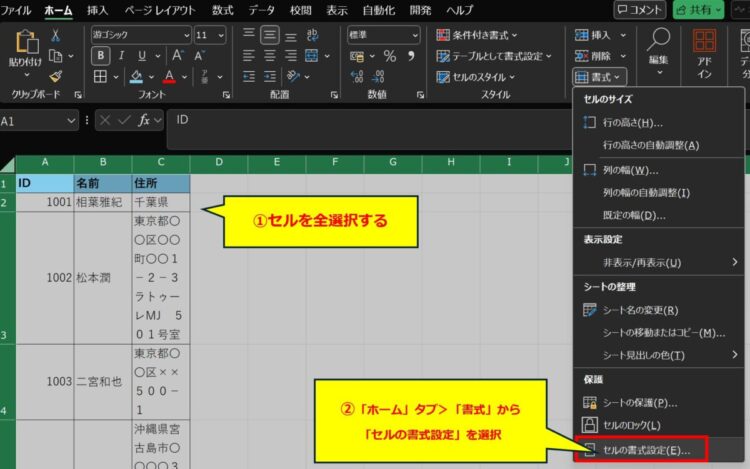The width and height of the screenshot is (750, 469).
Task: Open 条件付き書式 menu
Action: [x=477, y=35]
